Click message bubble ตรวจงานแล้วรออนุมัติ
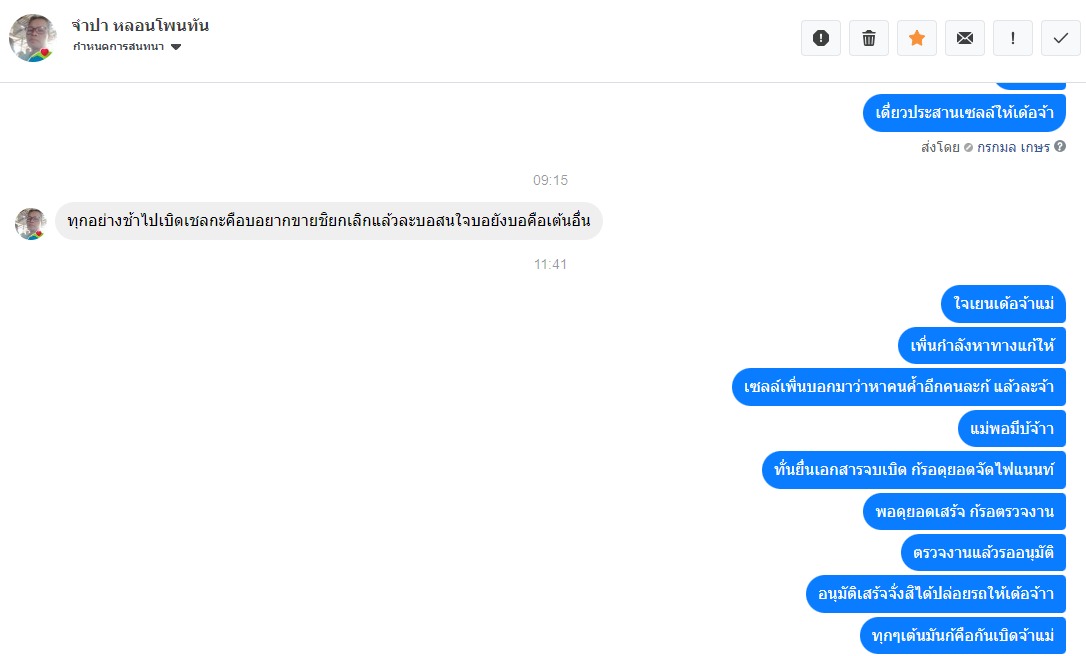Viewport: 1086px width, 656px height. coord(983,553)
